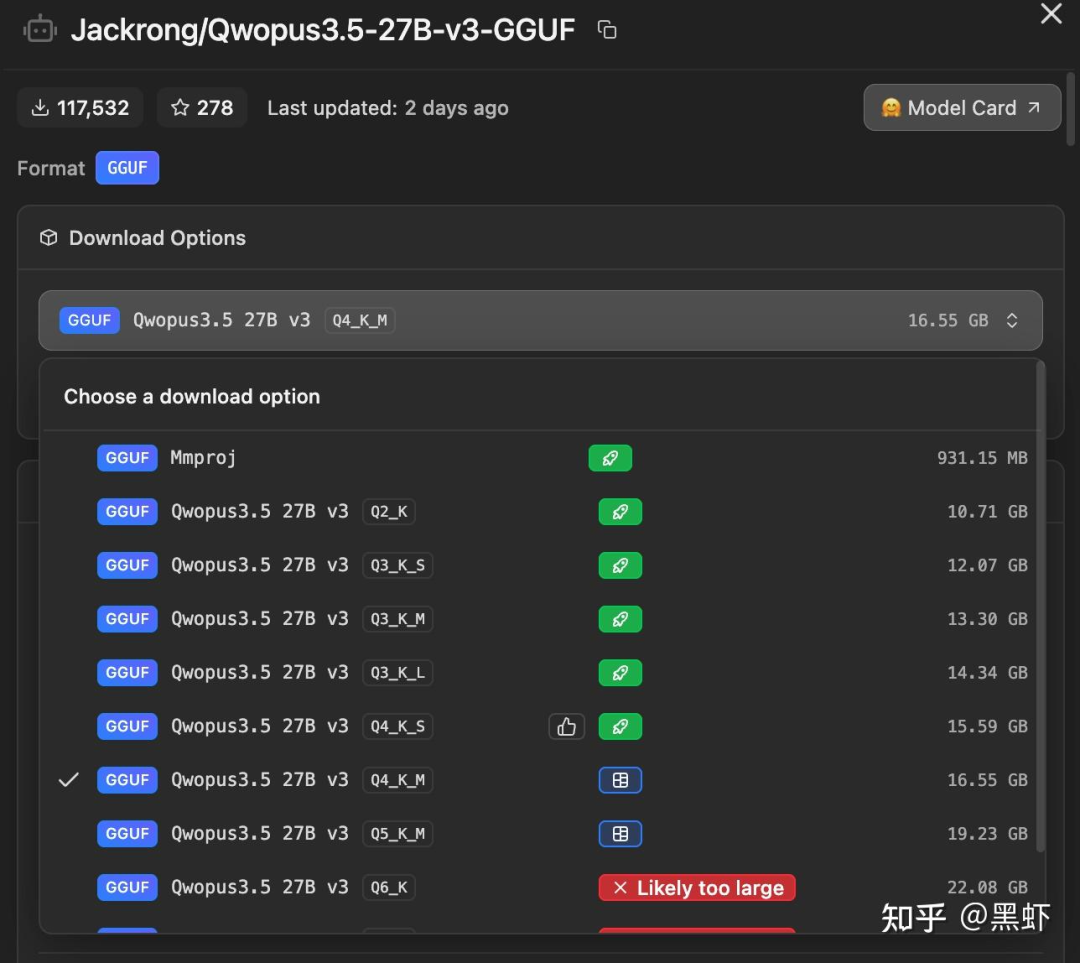Click the Q5_K_M quantization tag

click(397, 834)
